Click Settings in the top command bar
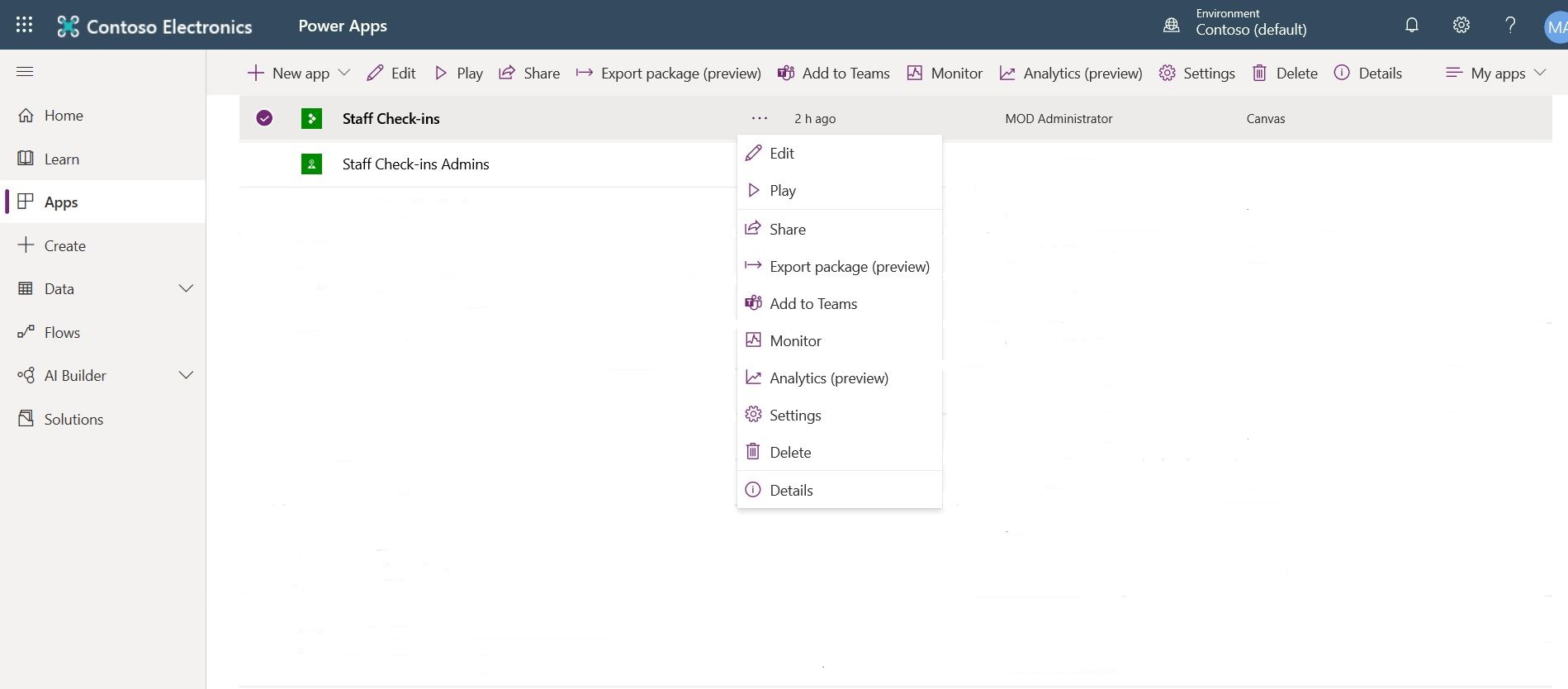 [1197, 73]
